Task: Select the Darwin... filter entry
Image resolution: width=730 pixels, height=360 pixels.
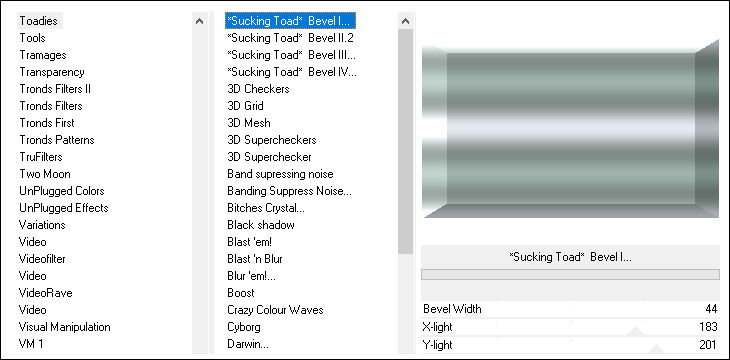Action: [248, 344]
